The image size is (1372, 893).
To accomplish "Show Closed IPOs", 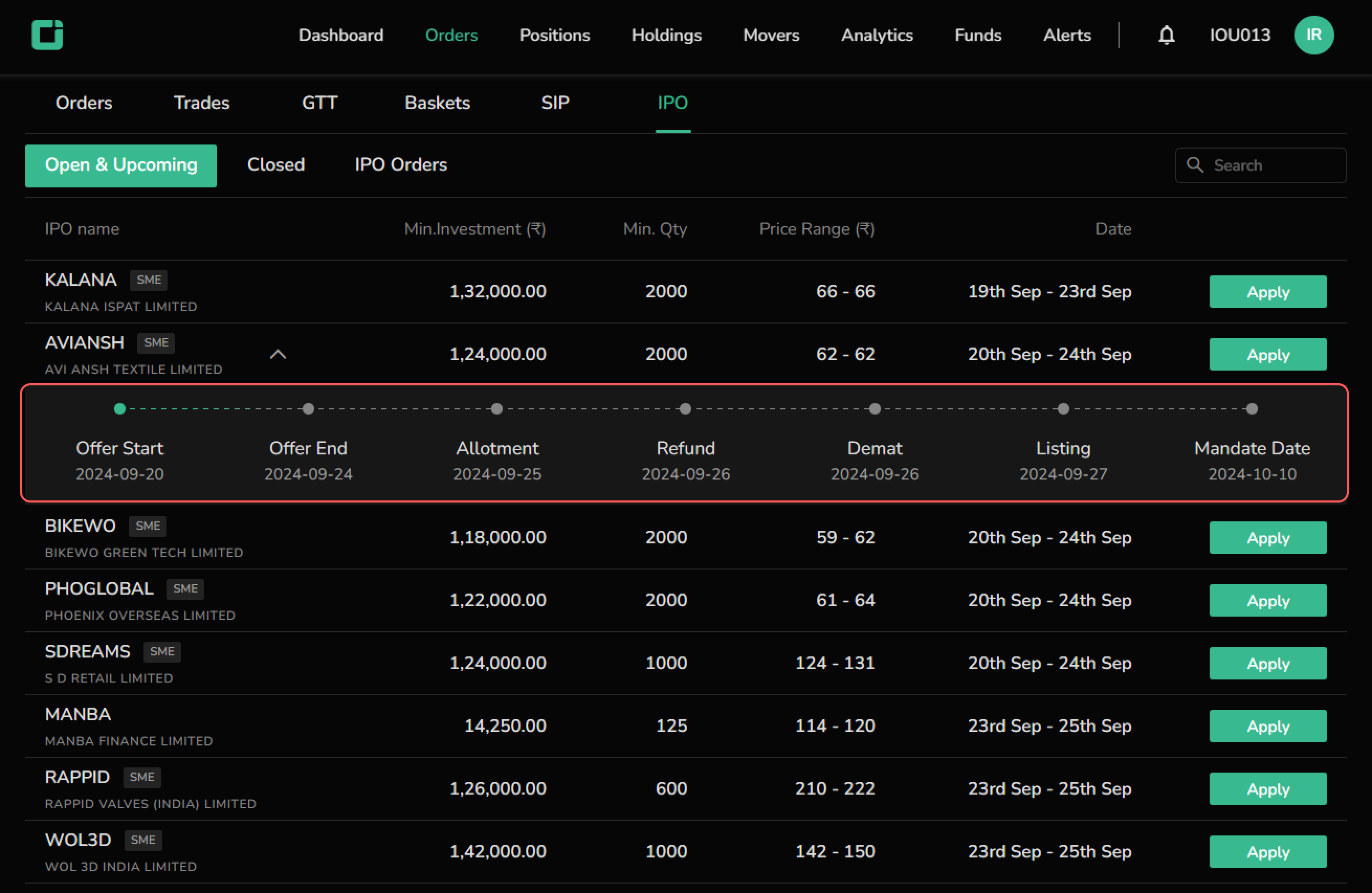I will [276, 165].
